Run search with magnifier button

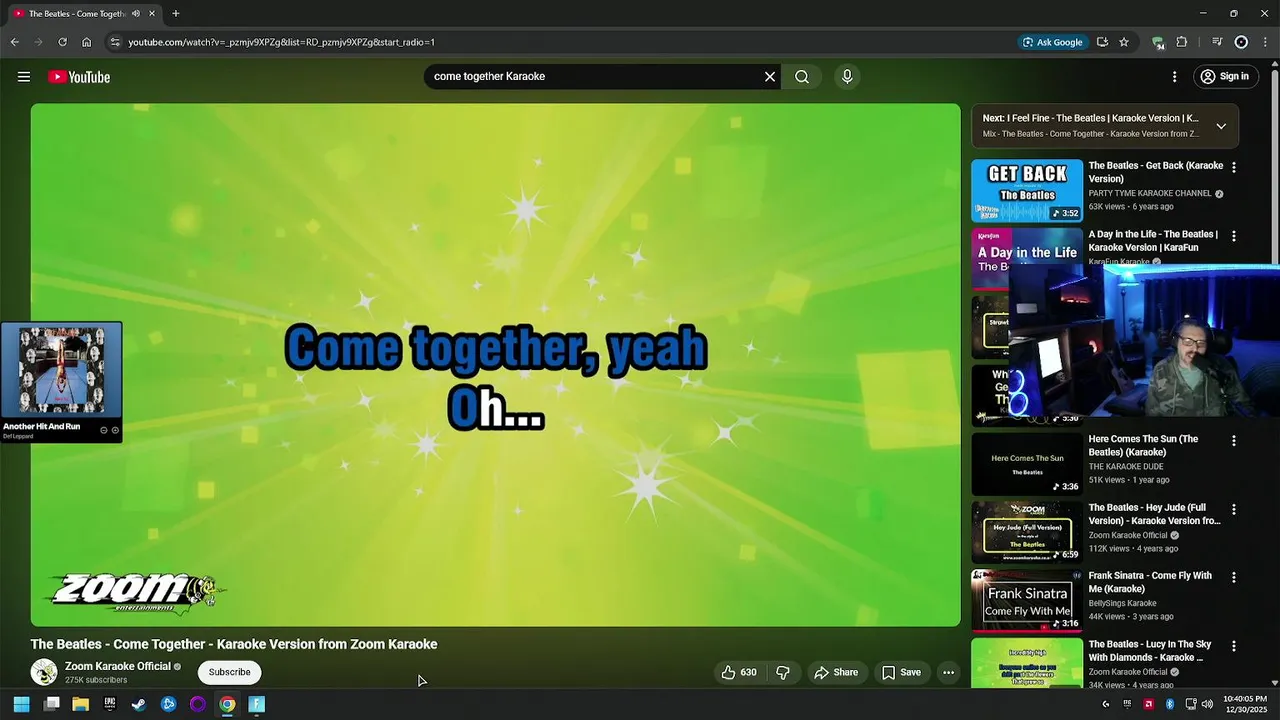tap(802, 77)
